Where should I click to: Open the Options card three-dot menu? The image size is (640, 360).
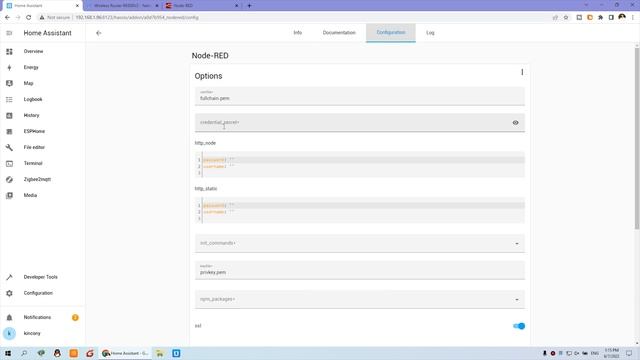click(522, 72)
